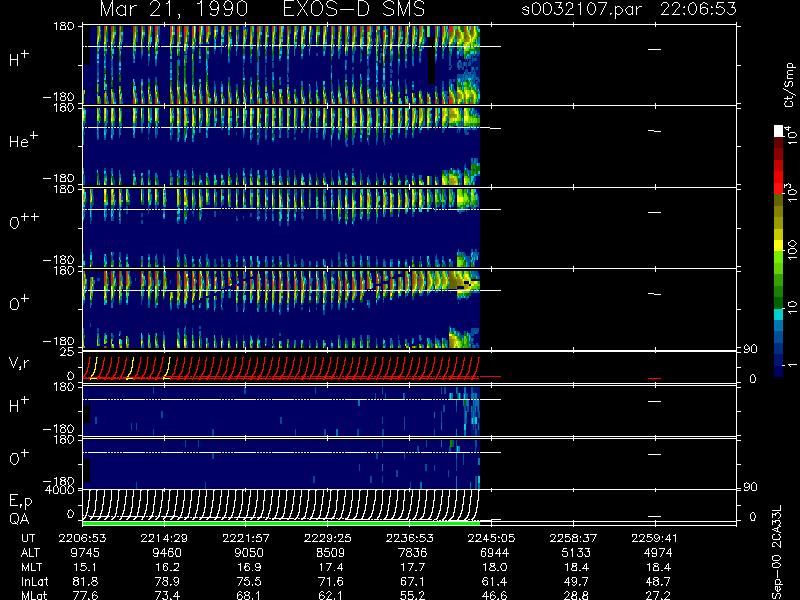The image size is (800, 600).
Task: Click the InLat value '81.8'
Action: (85, 582)
